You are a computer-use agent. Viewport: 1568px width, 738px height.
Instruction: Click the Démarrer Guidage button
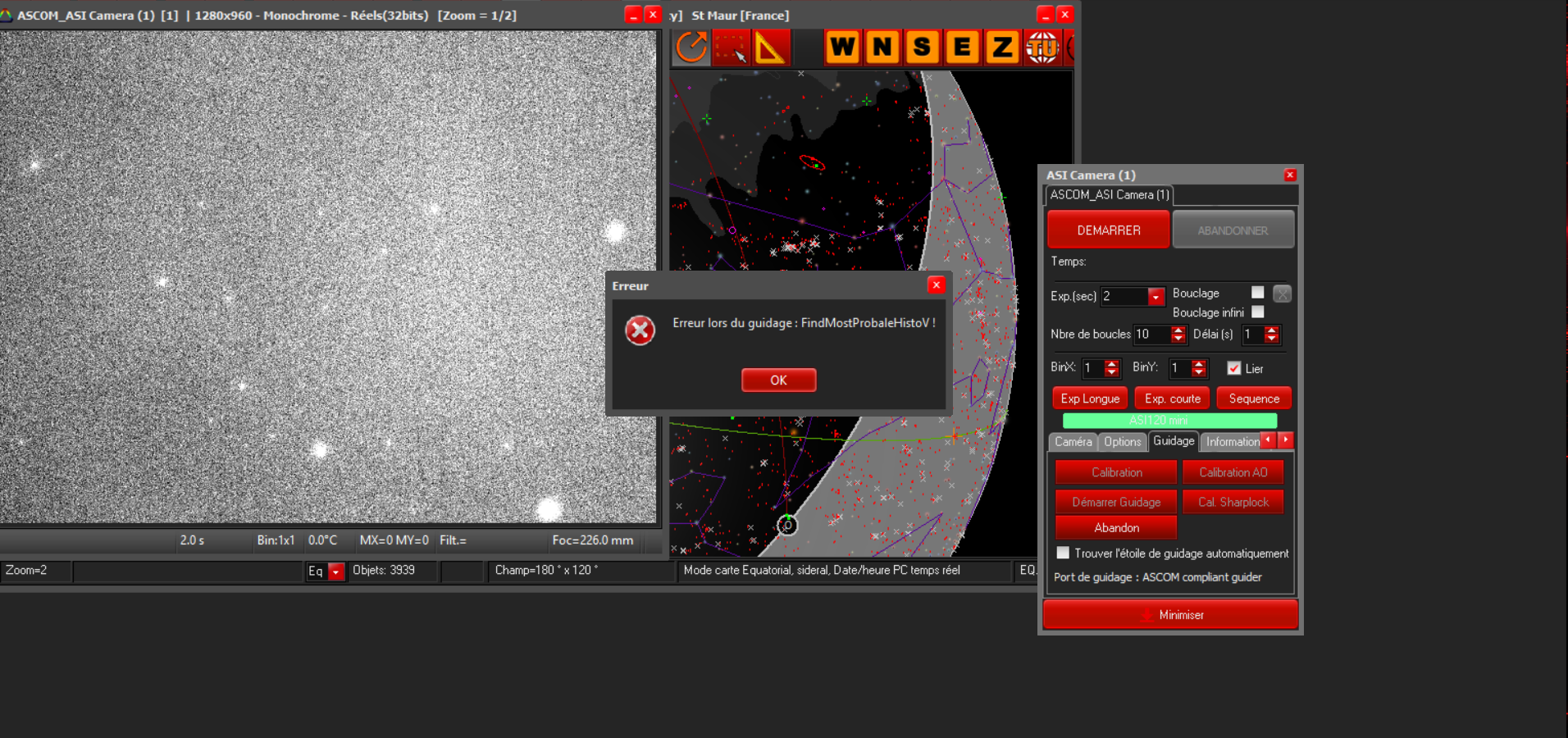(1115, 502)
